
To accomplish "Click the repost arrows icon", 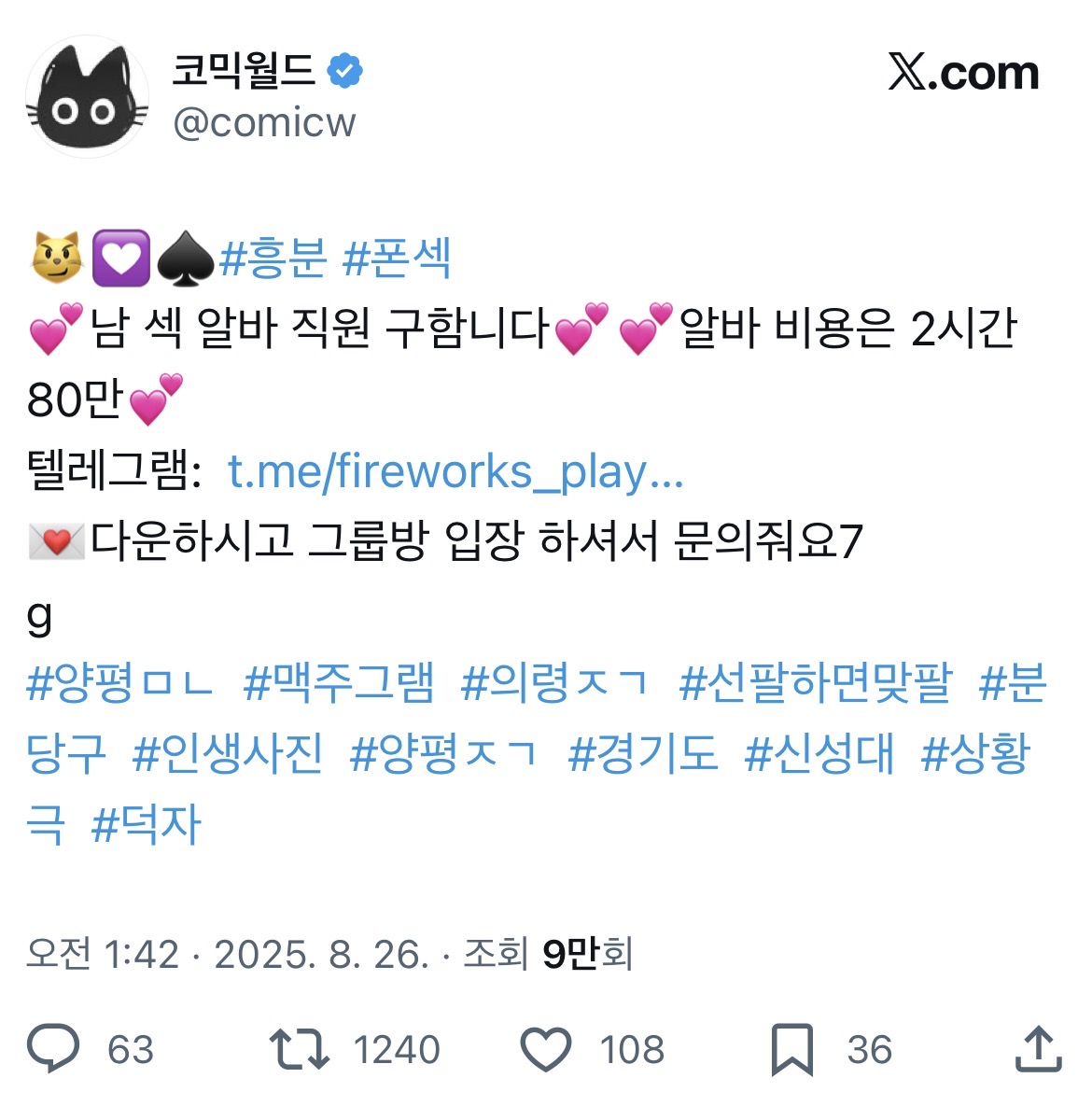I will (x=300, y=1048).
